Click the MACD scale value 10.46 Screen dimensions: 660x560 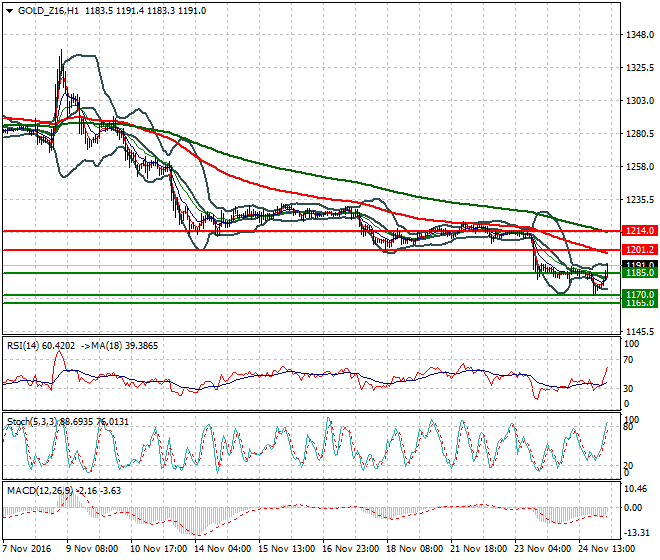636,488
